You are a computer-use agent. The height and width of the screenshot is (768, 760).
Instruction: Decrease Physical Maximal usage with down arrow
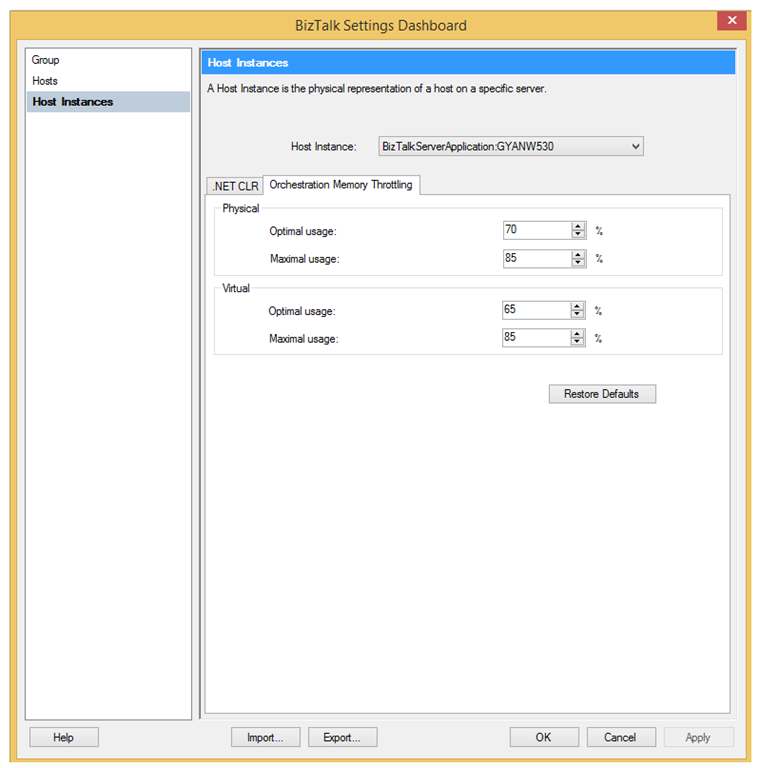point(578,263)
